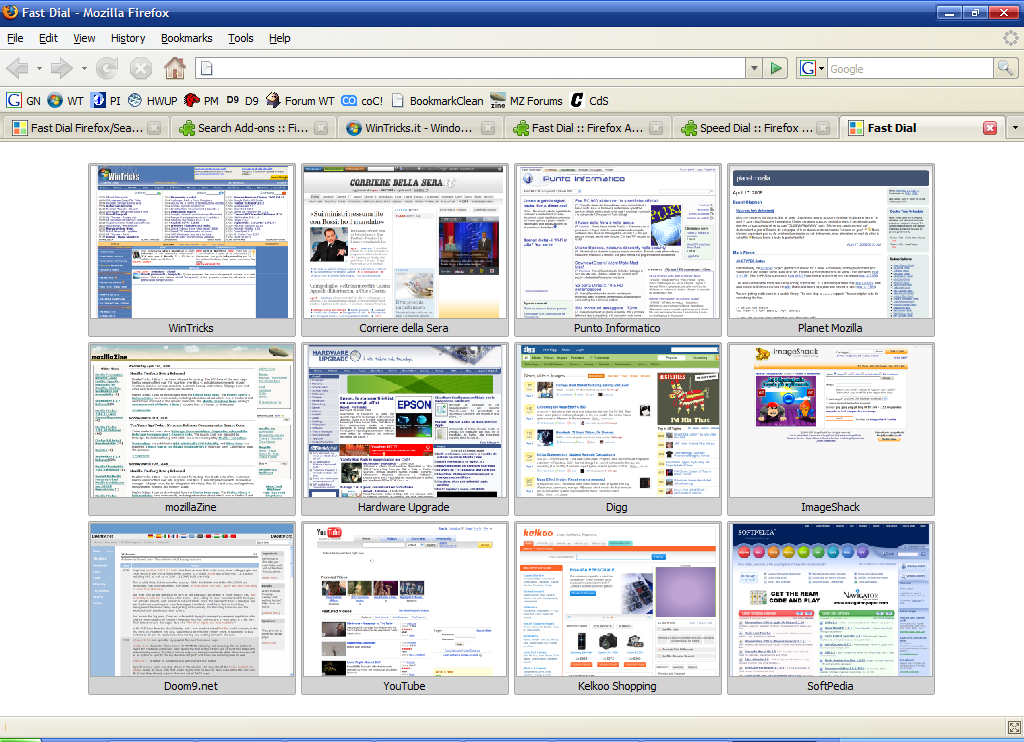Open the PI bookmark

tap(106, 101)
